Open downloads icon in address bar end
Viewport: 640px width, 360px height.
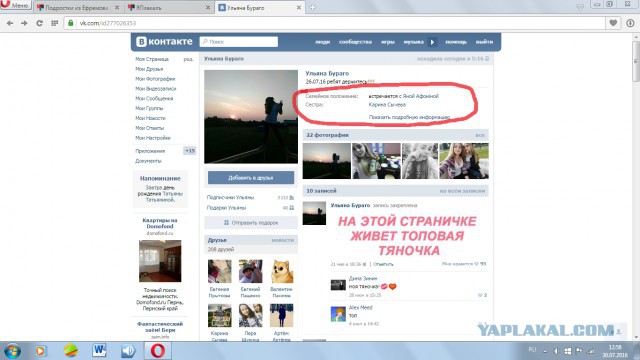(630, 23)
